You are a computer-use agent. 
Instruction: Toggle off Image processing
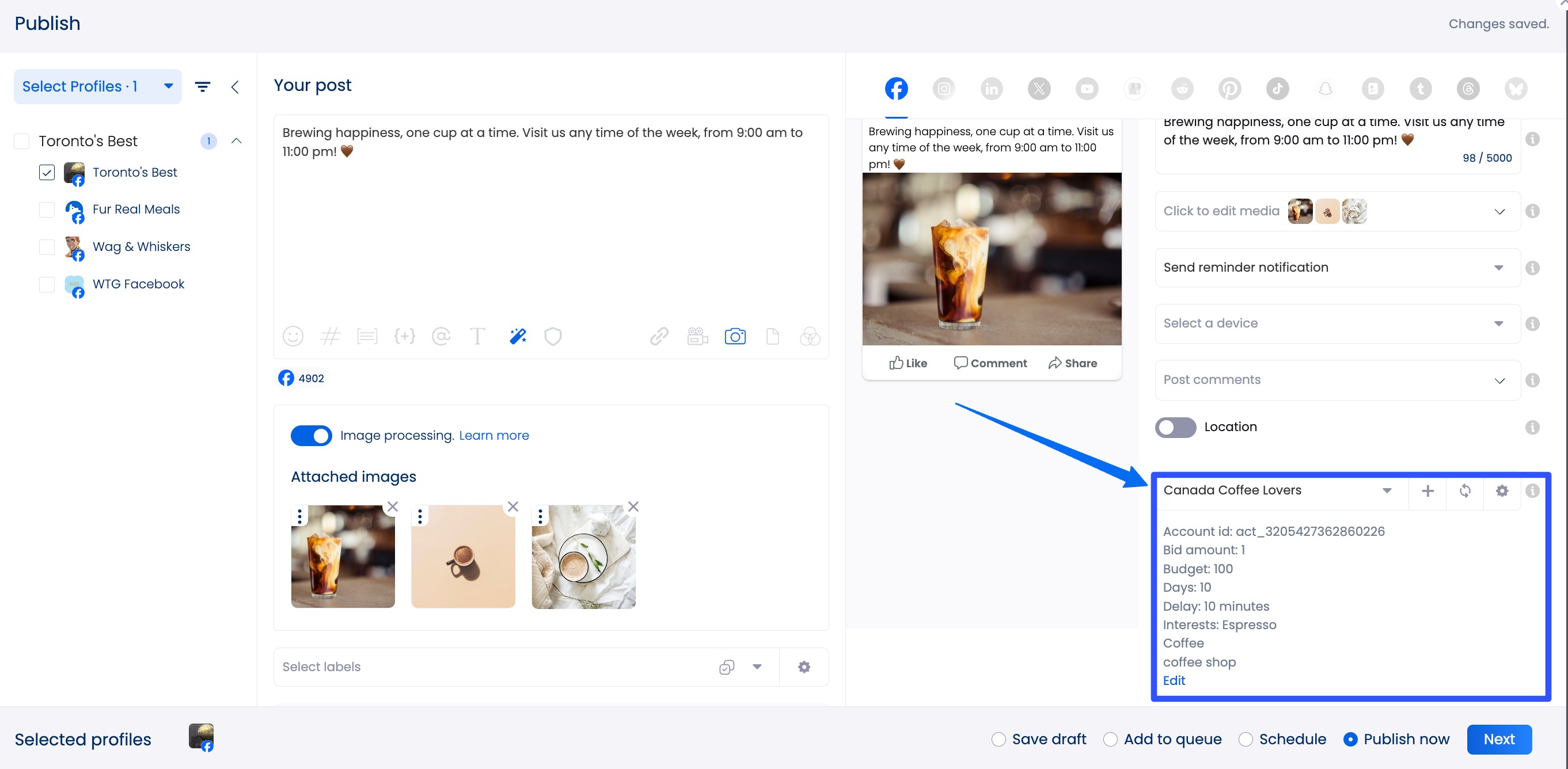coord(311,436)
